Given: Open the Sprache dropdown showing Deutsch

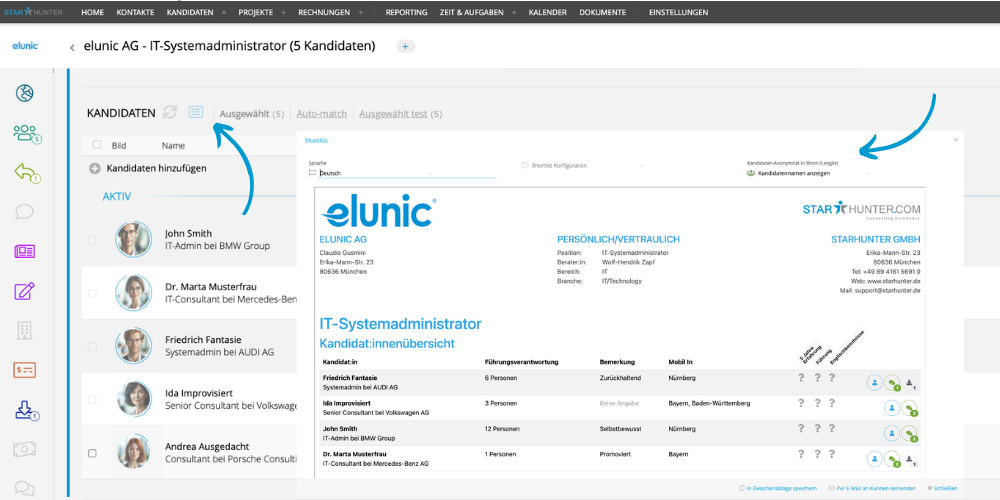Looking at the screenshot, I should click(x=402, y=173).
